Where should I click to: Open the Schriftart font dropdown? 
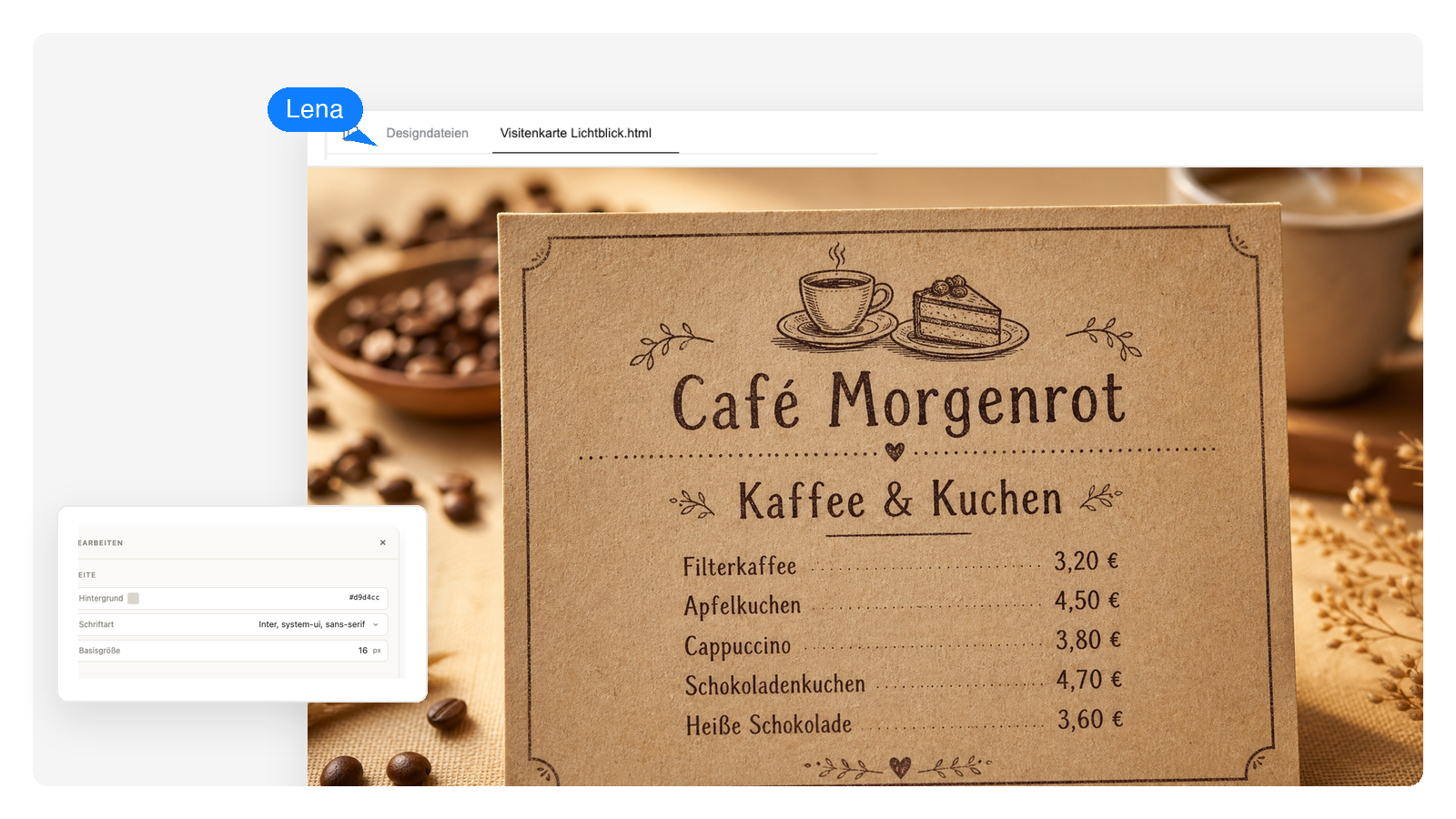click(233, 624)
